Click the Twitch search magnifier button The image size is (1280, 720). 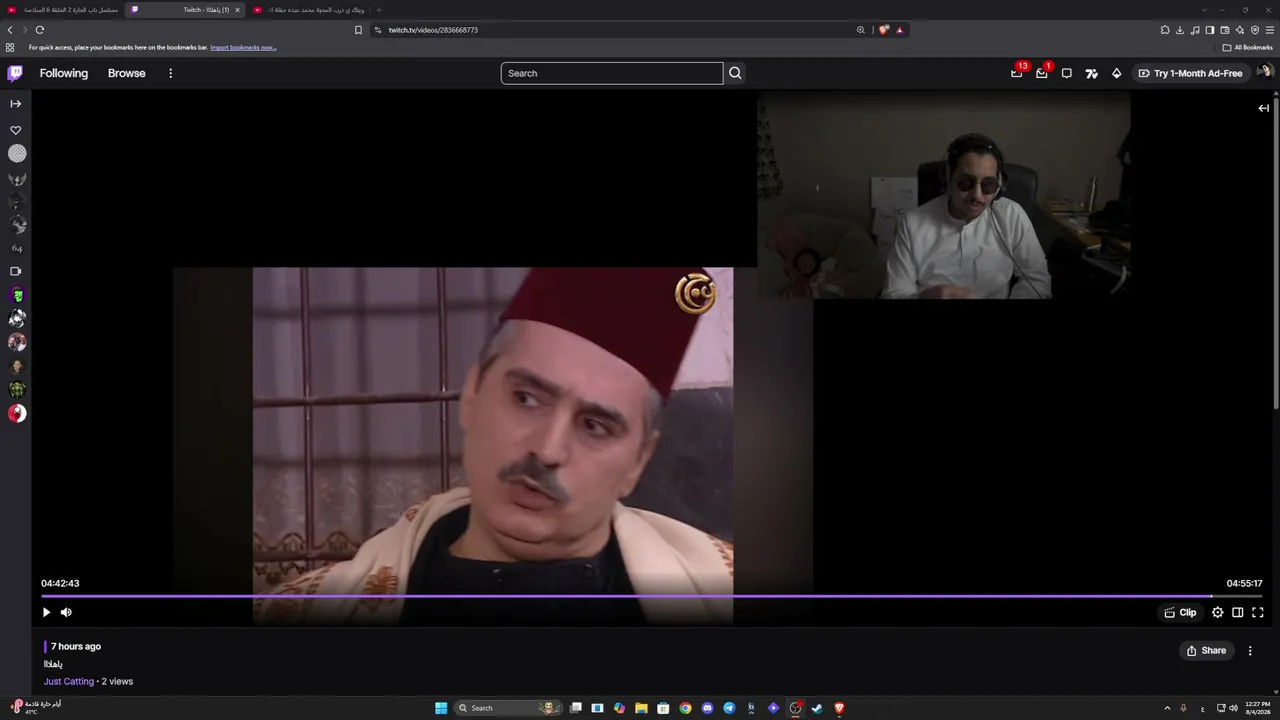click(x=735, y=73)
